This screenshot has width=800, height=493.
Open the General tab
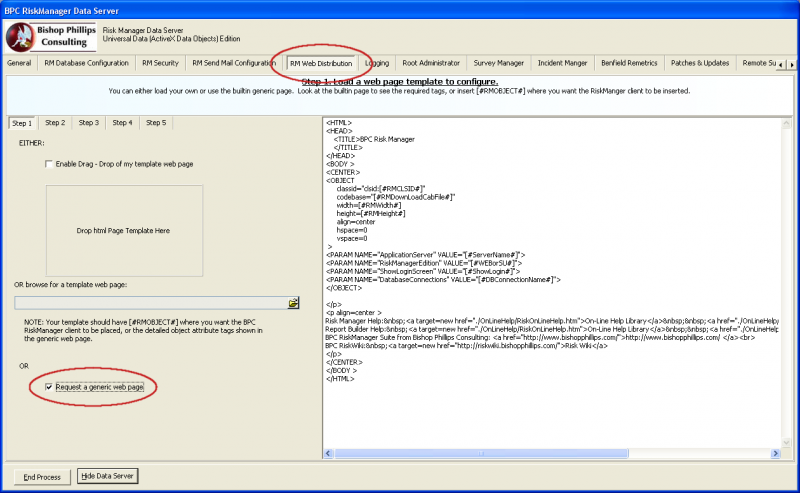19,63
